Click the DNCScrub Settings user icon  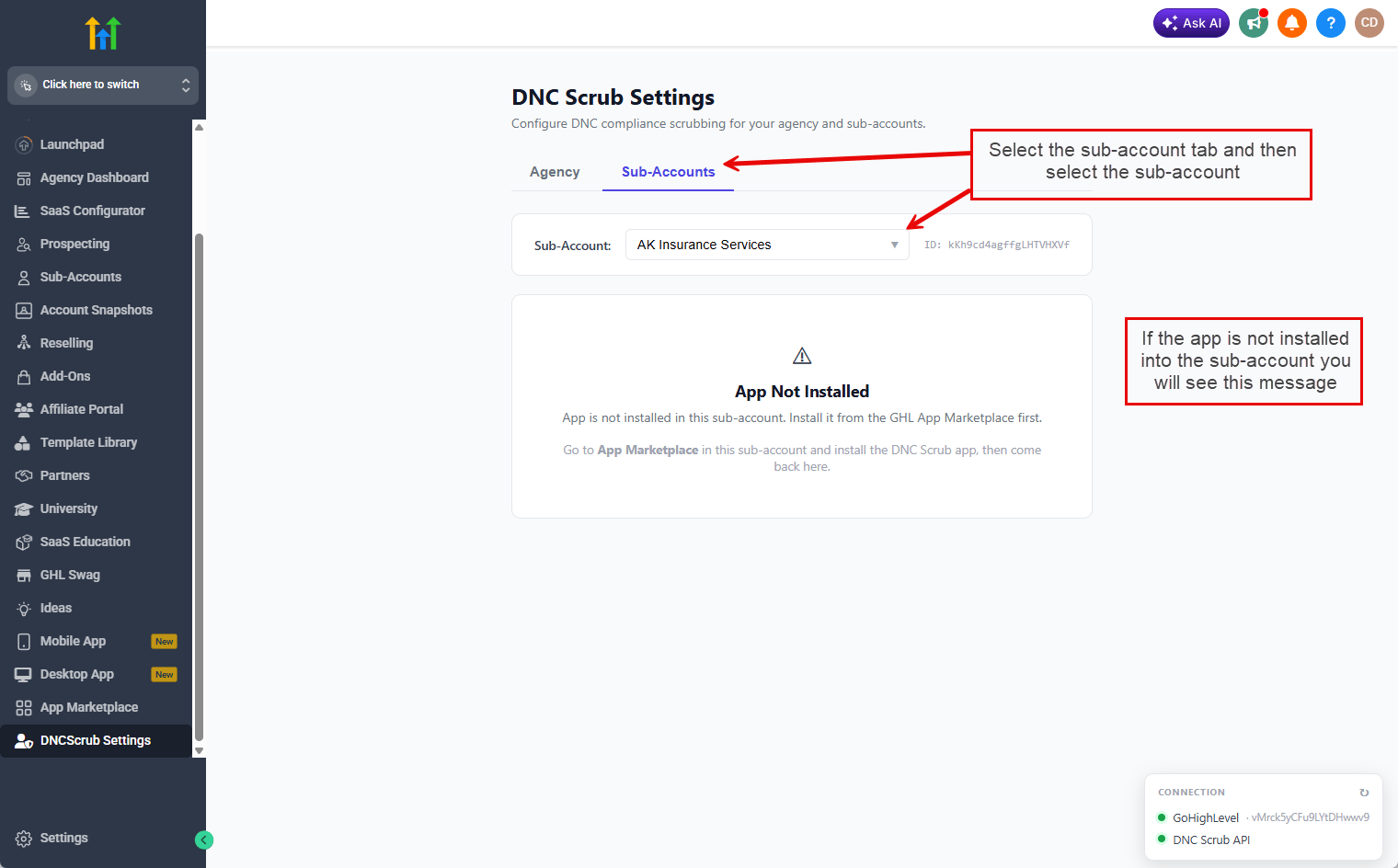pyautogui.click(x=24, y=740)
